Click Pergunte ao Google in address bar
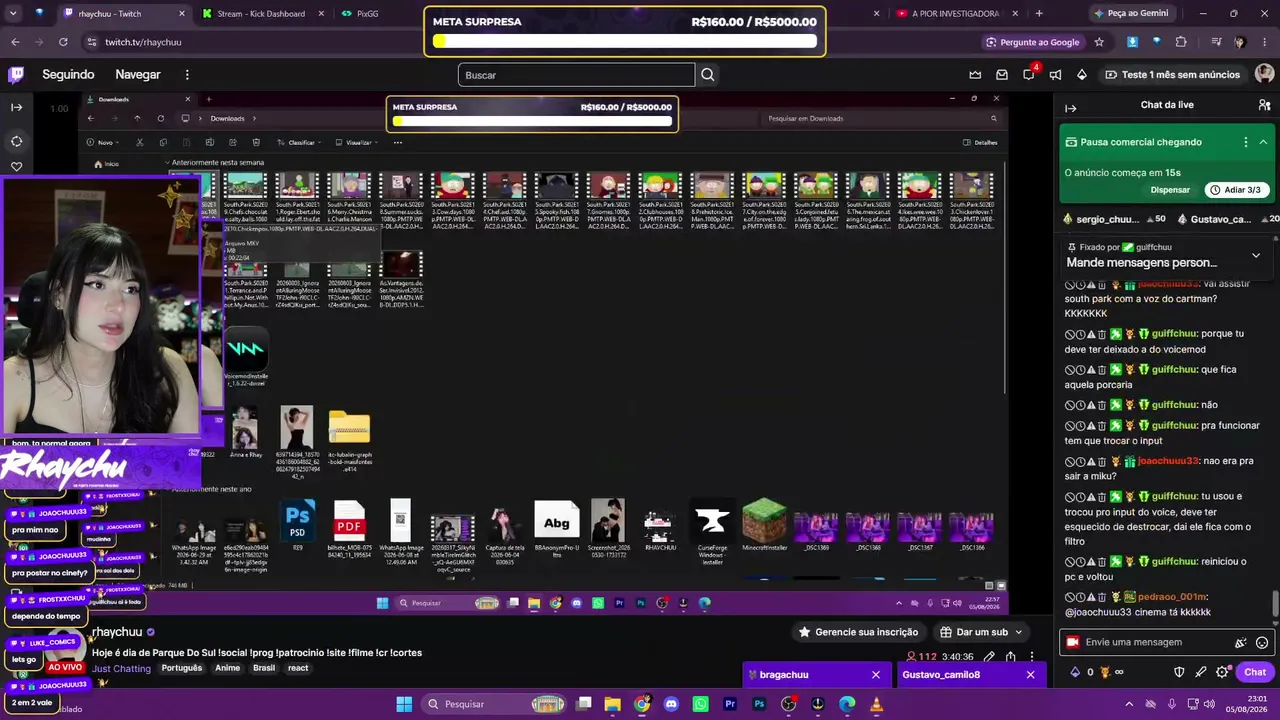Viewport: 1280px width, 720px height. pyautogui.click(x=1033, y=42)
